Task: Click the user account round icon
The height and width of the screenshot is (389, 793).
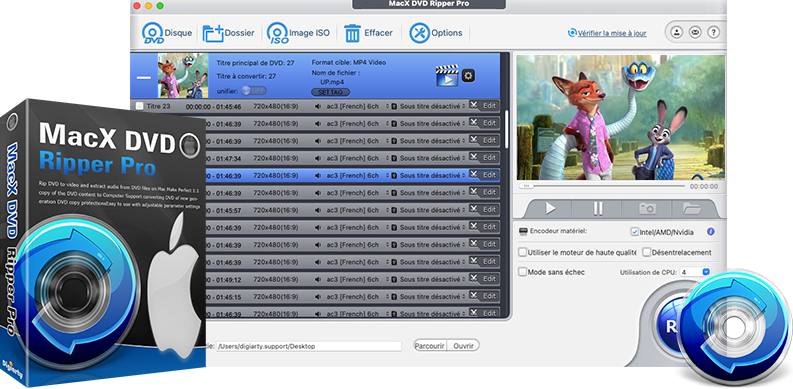Action: (677, 32)
